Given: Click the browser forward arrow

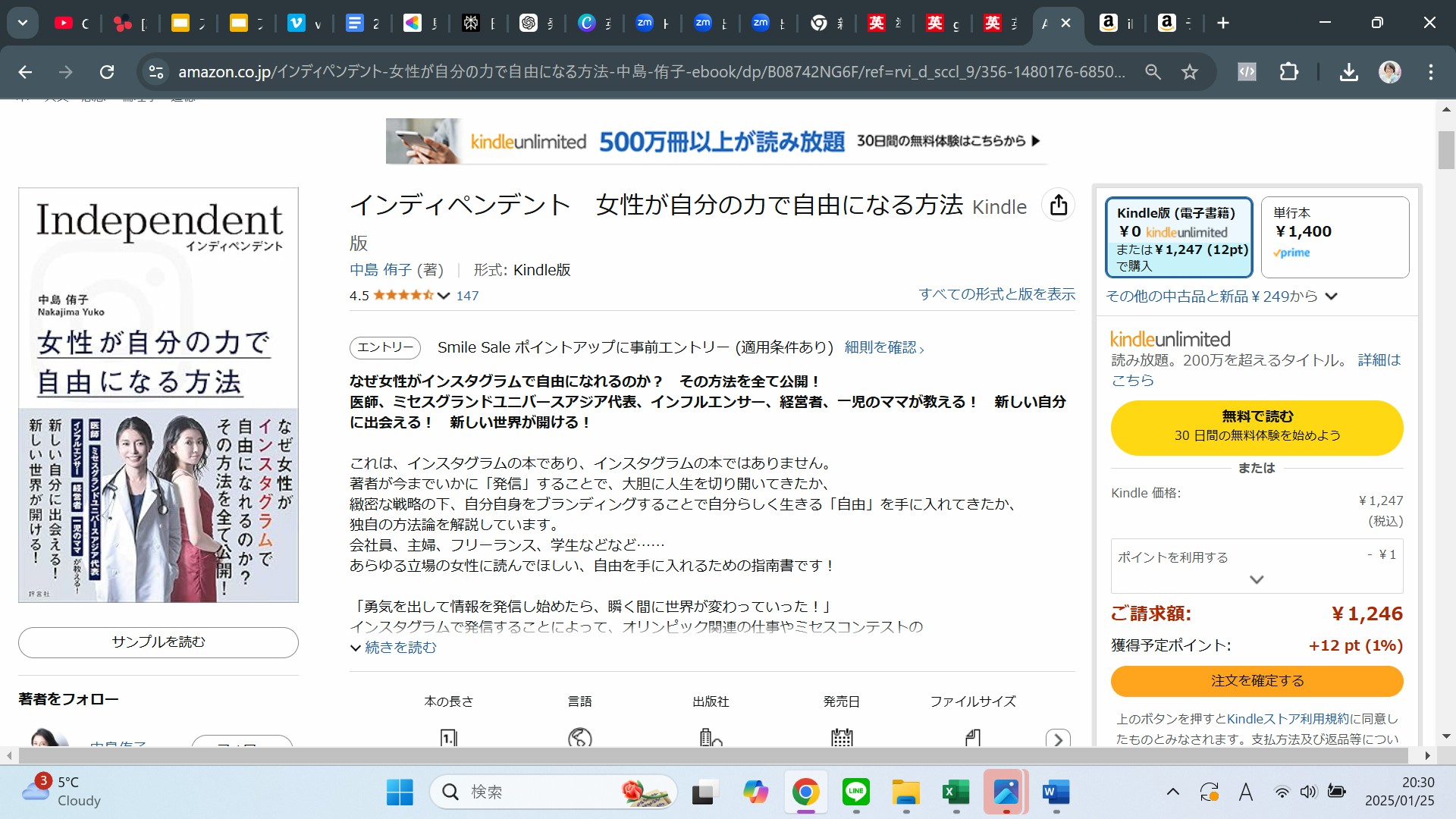Looking at the screenshot, I should [x=66, y=72].
